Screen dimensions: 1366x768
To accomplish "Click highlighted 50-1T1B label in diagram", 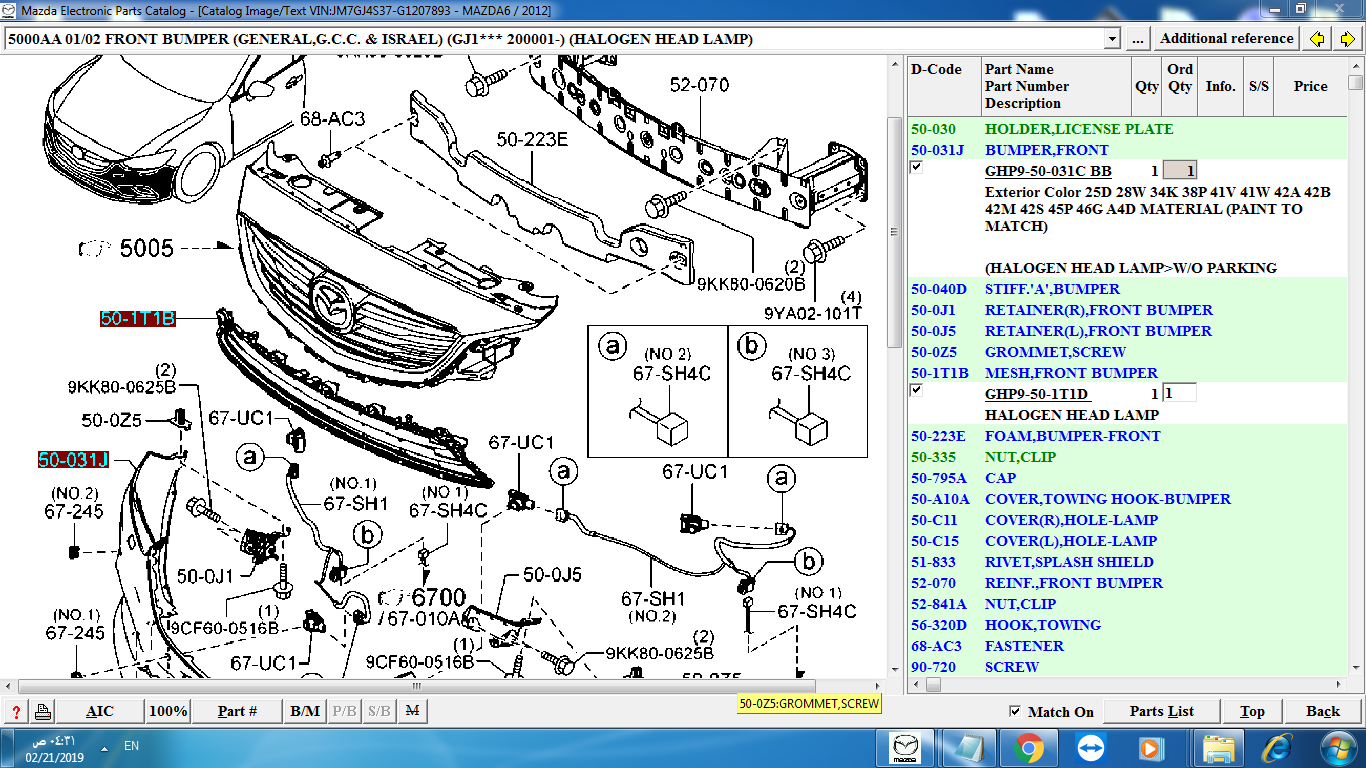I will point(138,319).
